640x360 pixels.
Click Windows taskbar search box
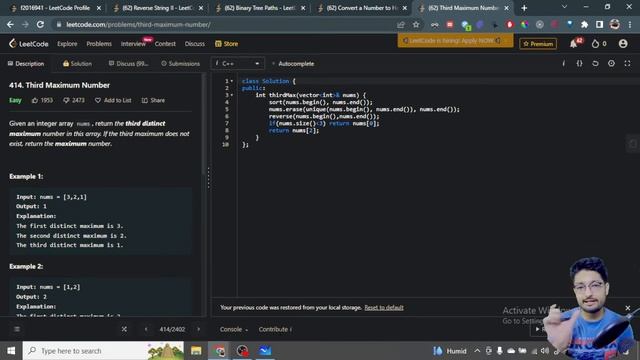point(103,351)
